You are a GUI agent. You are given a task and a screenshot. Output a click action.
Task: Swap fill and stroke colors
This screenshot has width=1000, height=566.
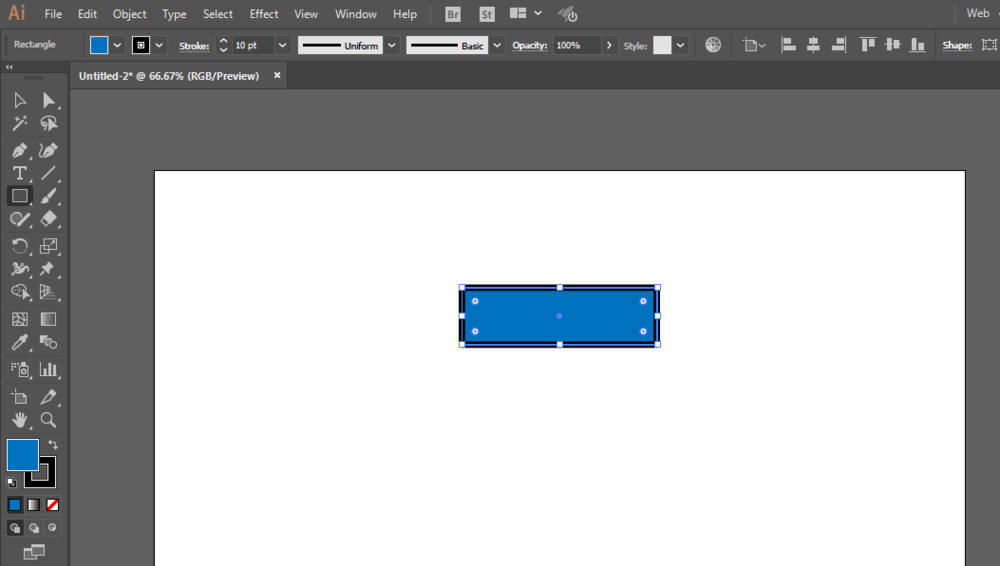click(x=53, y=445)
